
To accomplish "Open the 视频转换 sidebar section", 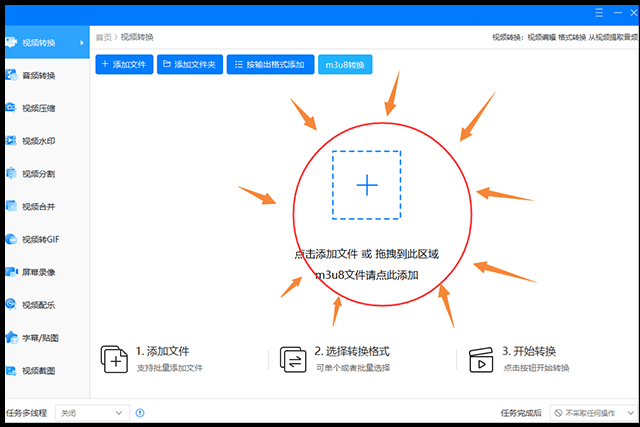I will coord(47,42).
